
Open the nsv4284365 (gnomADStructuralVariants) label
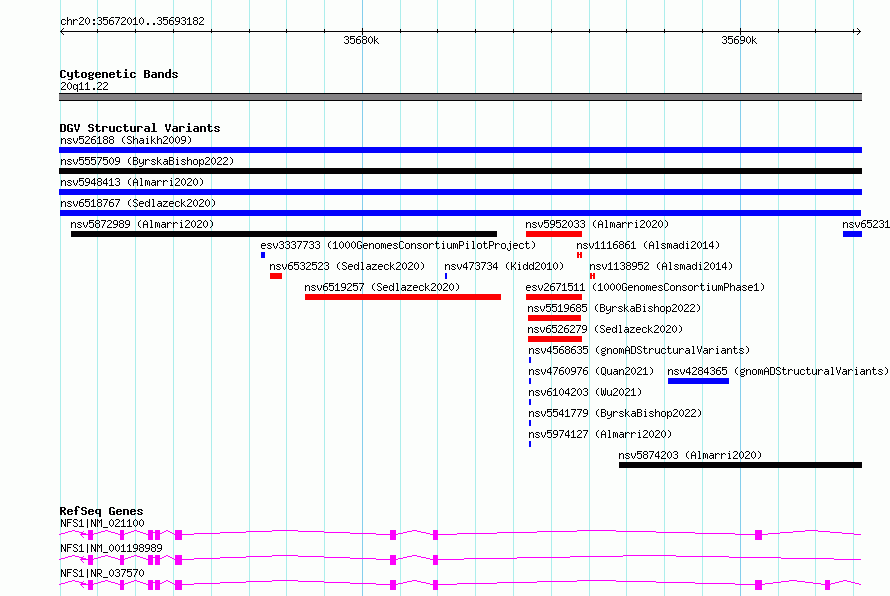[x=778, y=371]
